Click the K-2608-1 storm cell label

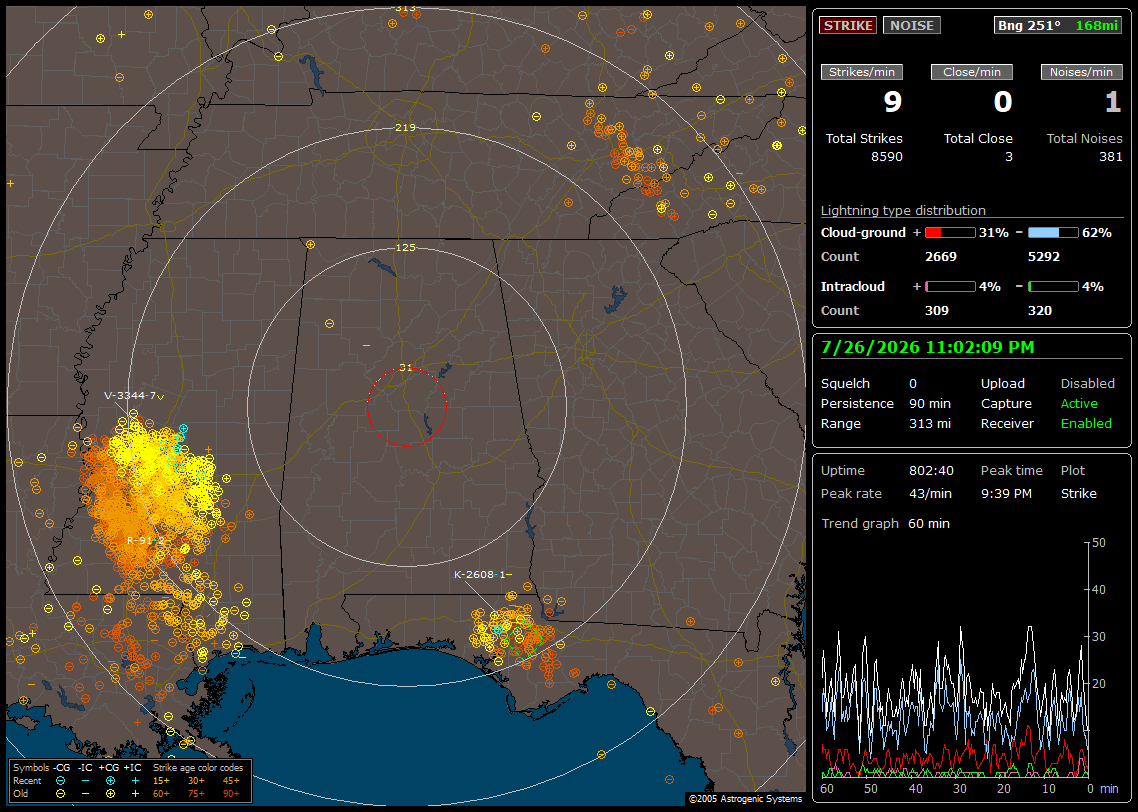click(479, 575)
